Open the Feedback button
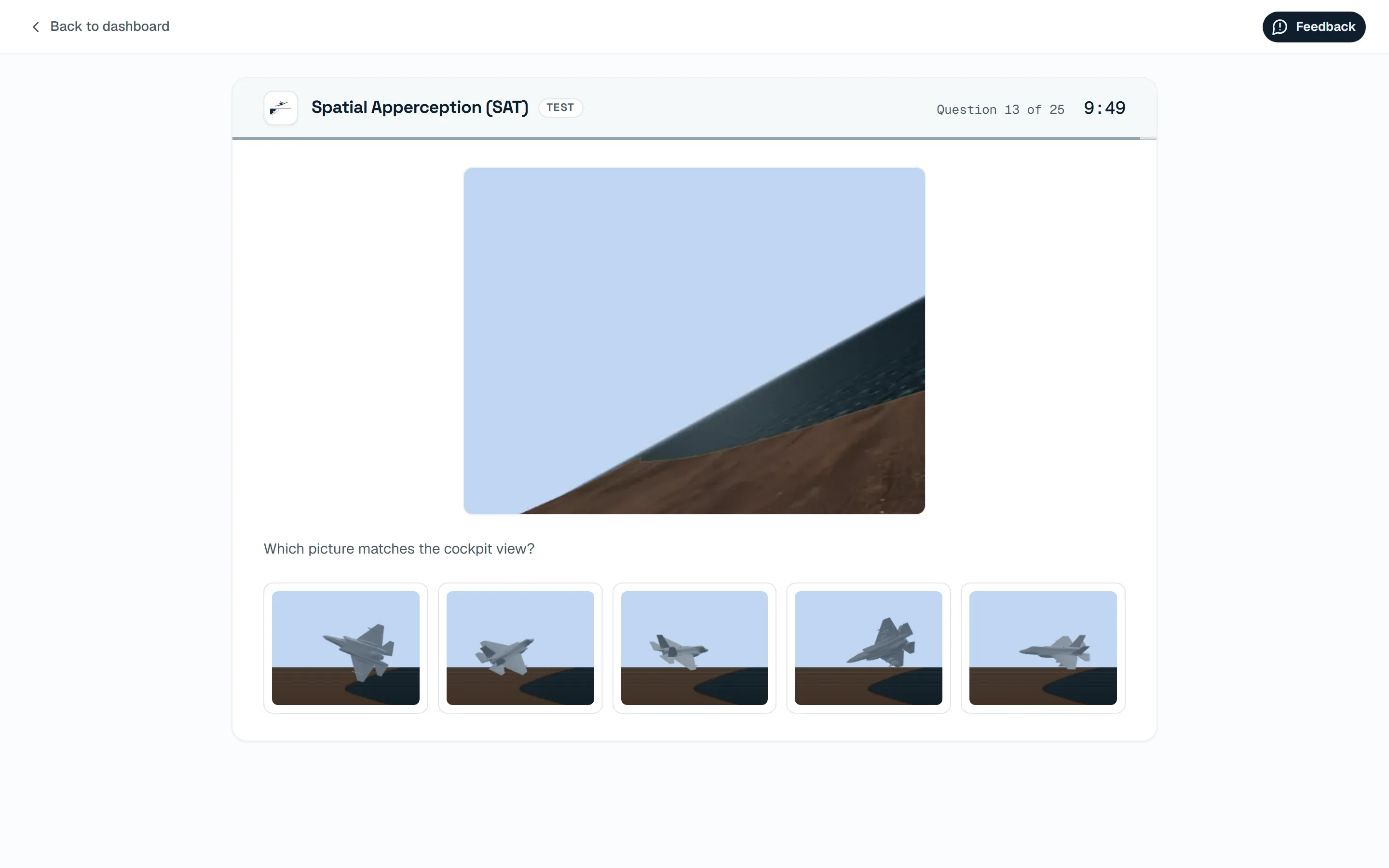Image resolution: width=1389 pixels, height=868 pixels. (1313, 27)
